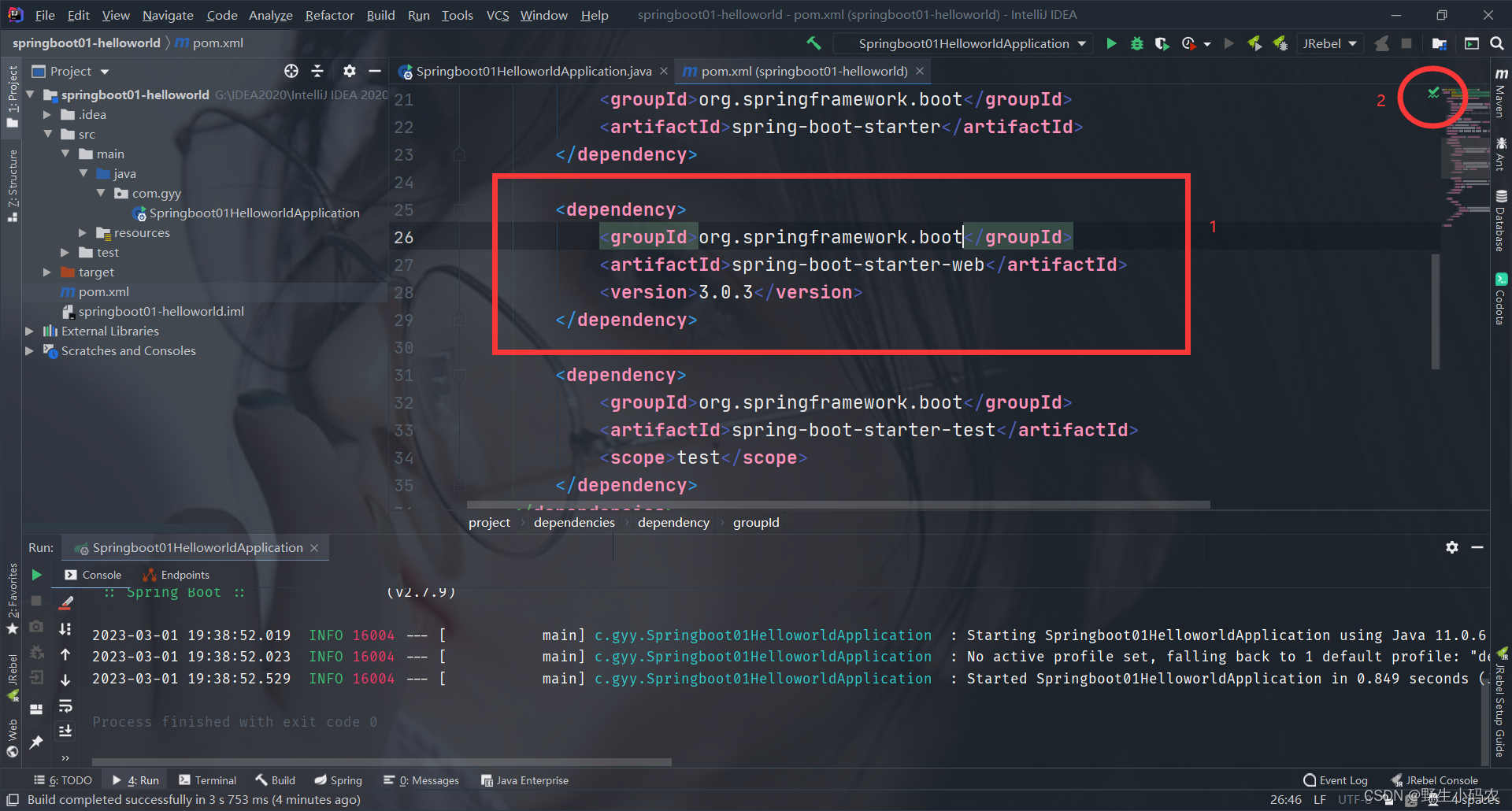Toggle soft-wrap in console

(65, 705)
